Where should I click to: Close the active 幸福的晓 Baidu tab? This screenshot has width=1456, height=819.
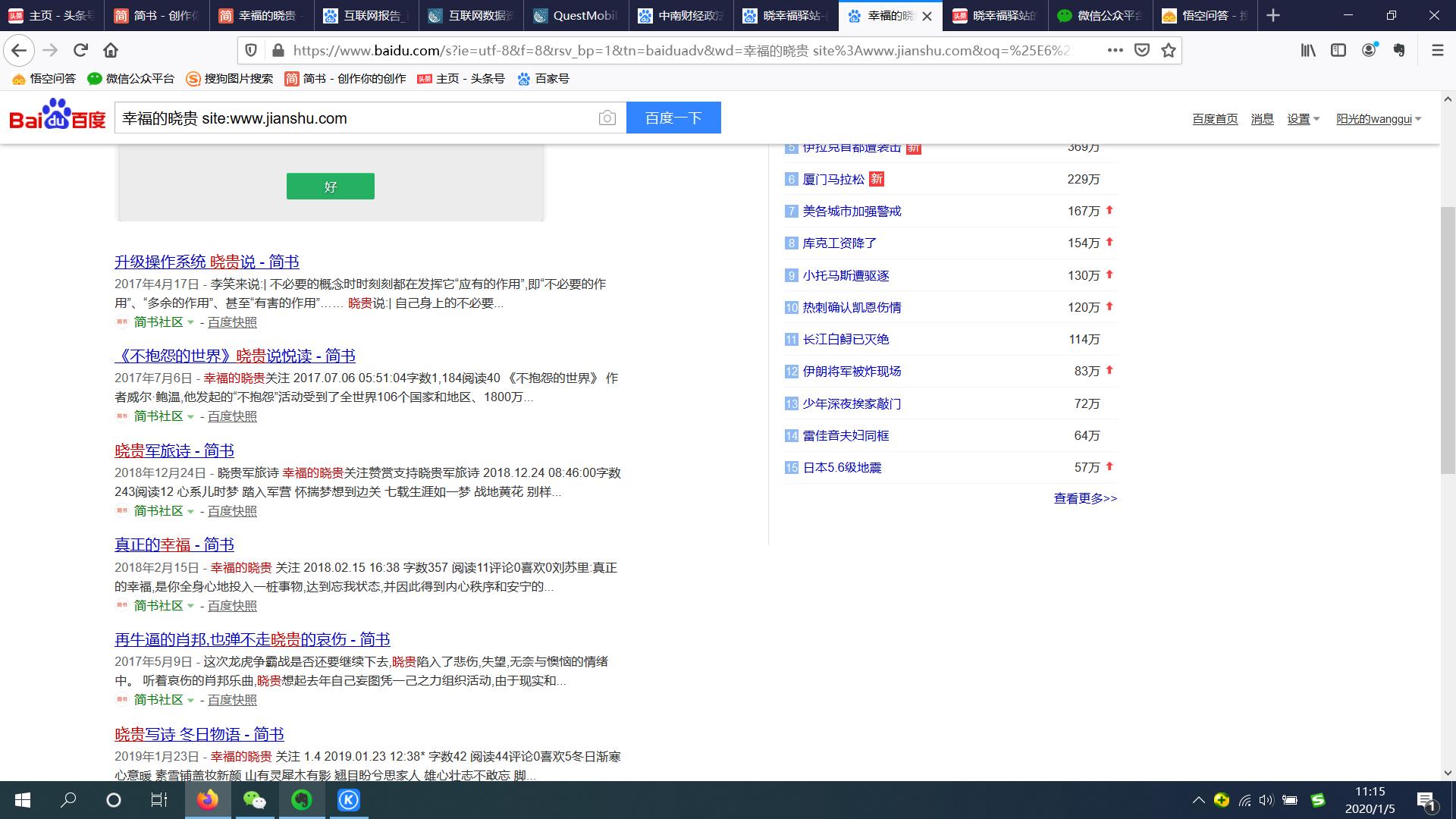927,16
